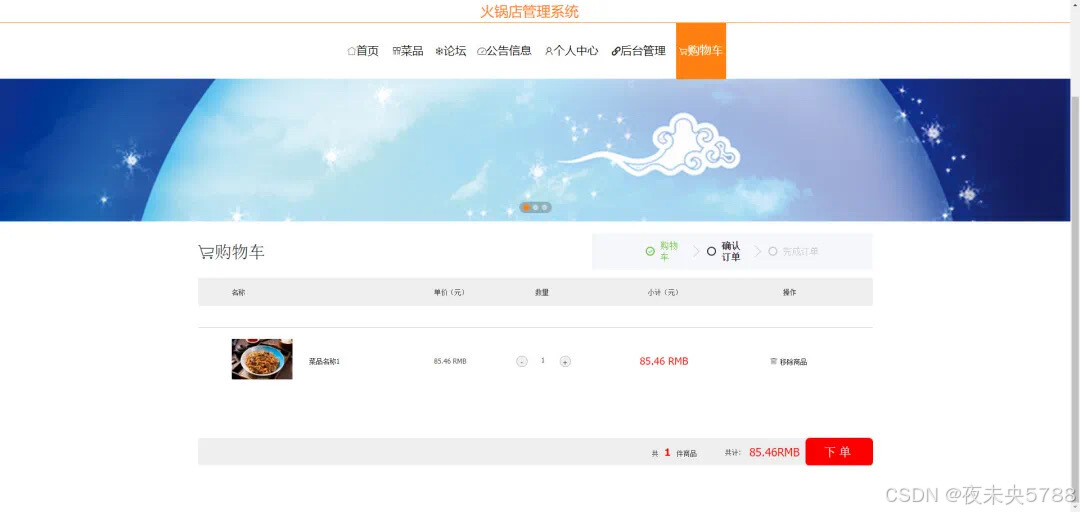
Task: Remove item via 移除商品 trash link
Action: point(789,362)
